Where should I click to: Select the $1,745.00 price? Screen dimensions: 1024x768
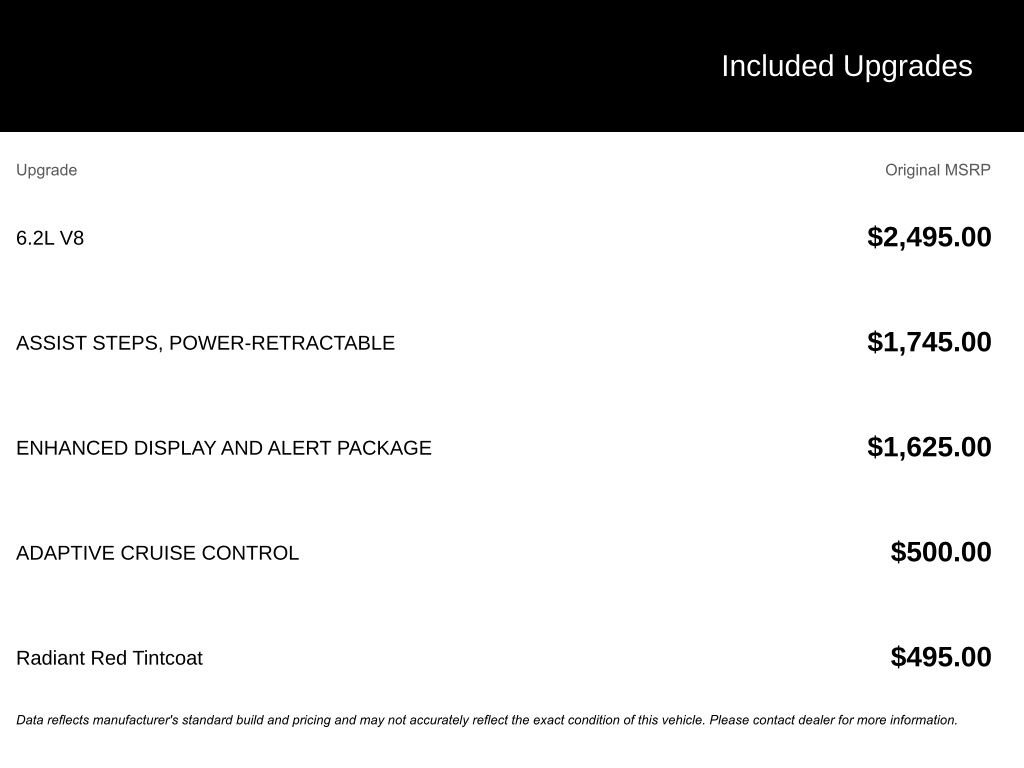pos(929,342)
